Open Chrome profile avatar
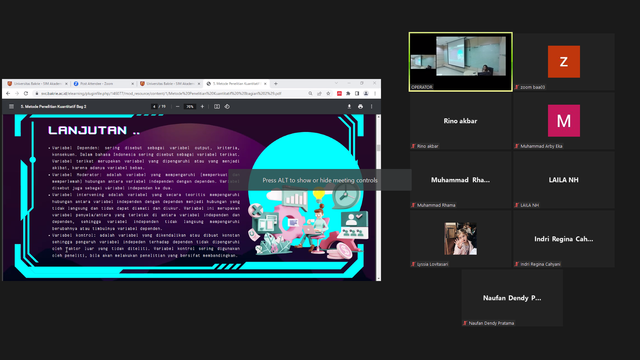This screenshot has width=640, height=360. coord(366,93)
